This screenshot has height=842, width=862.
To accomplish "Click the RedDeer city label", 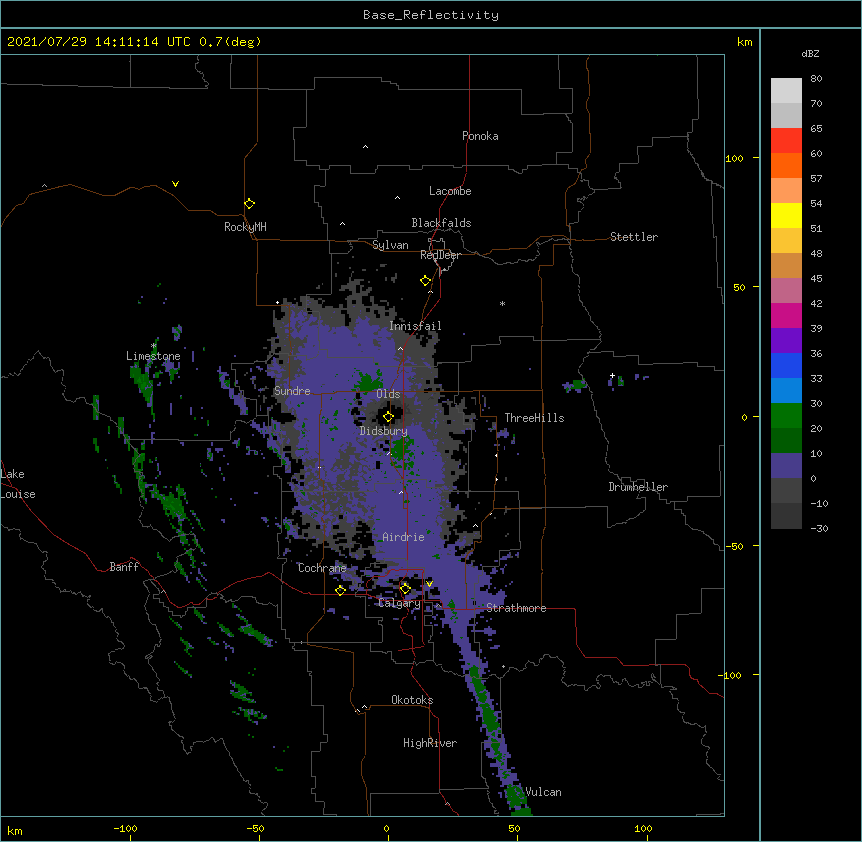I will (440, 255).
